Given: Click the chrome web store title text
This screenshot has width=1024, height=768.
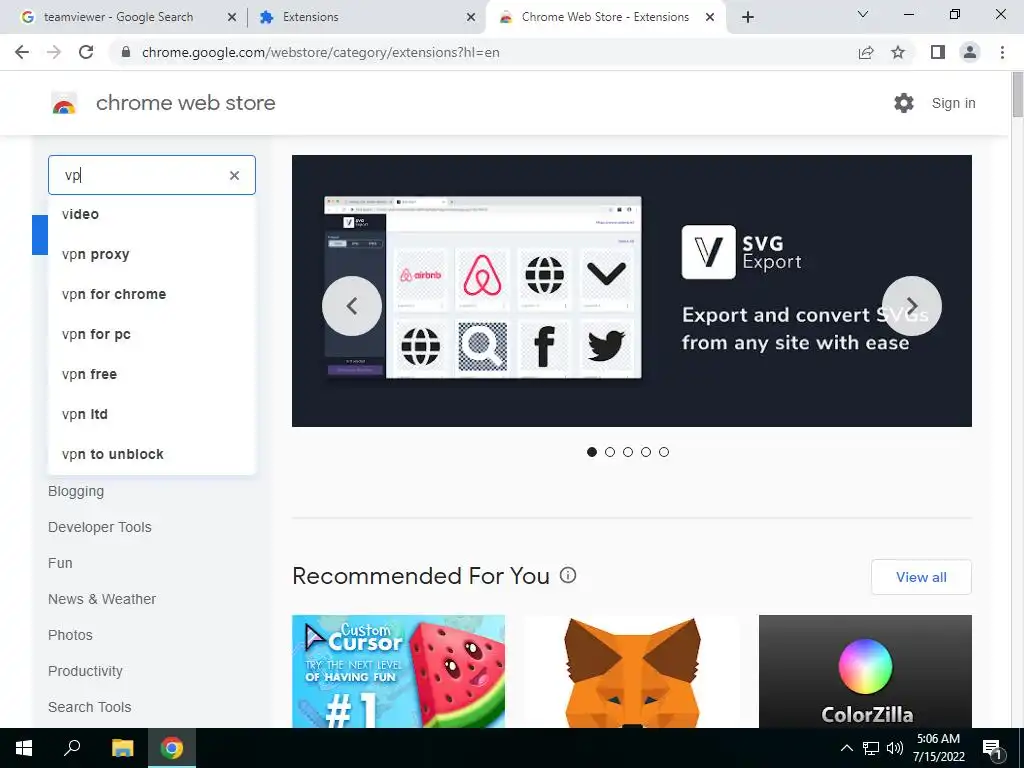Looking at the screenshot, I should [x=185, y=103].
